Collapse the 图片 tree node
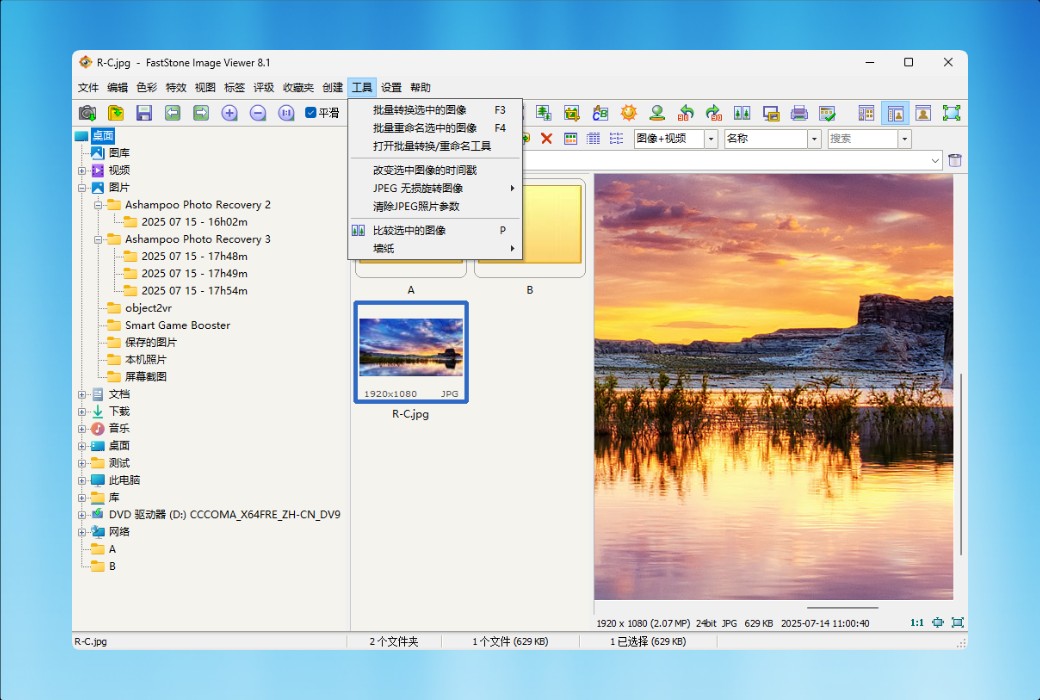Image resolution: width=1040 pixels, height=700 pixels. click(x=82, y=188)
